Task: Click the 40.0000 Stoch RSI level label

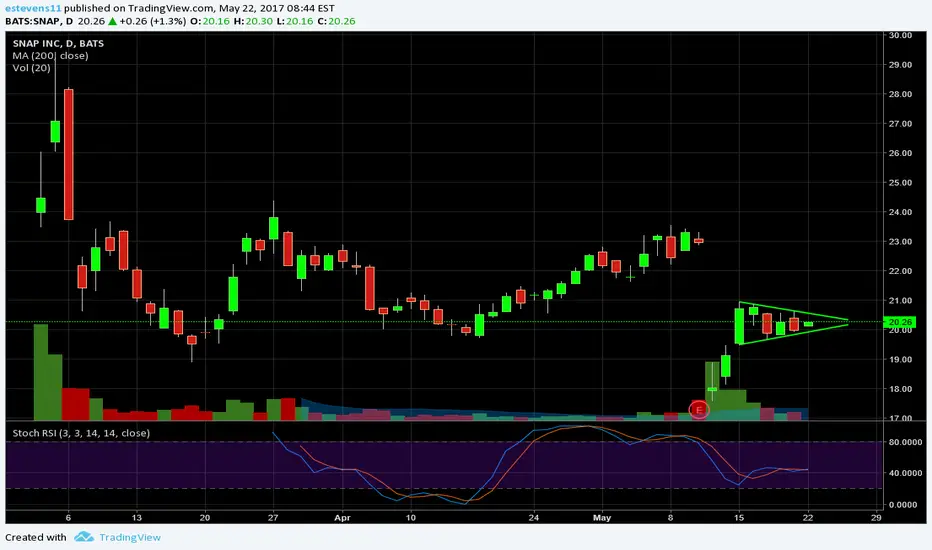Action: point(905,473)
